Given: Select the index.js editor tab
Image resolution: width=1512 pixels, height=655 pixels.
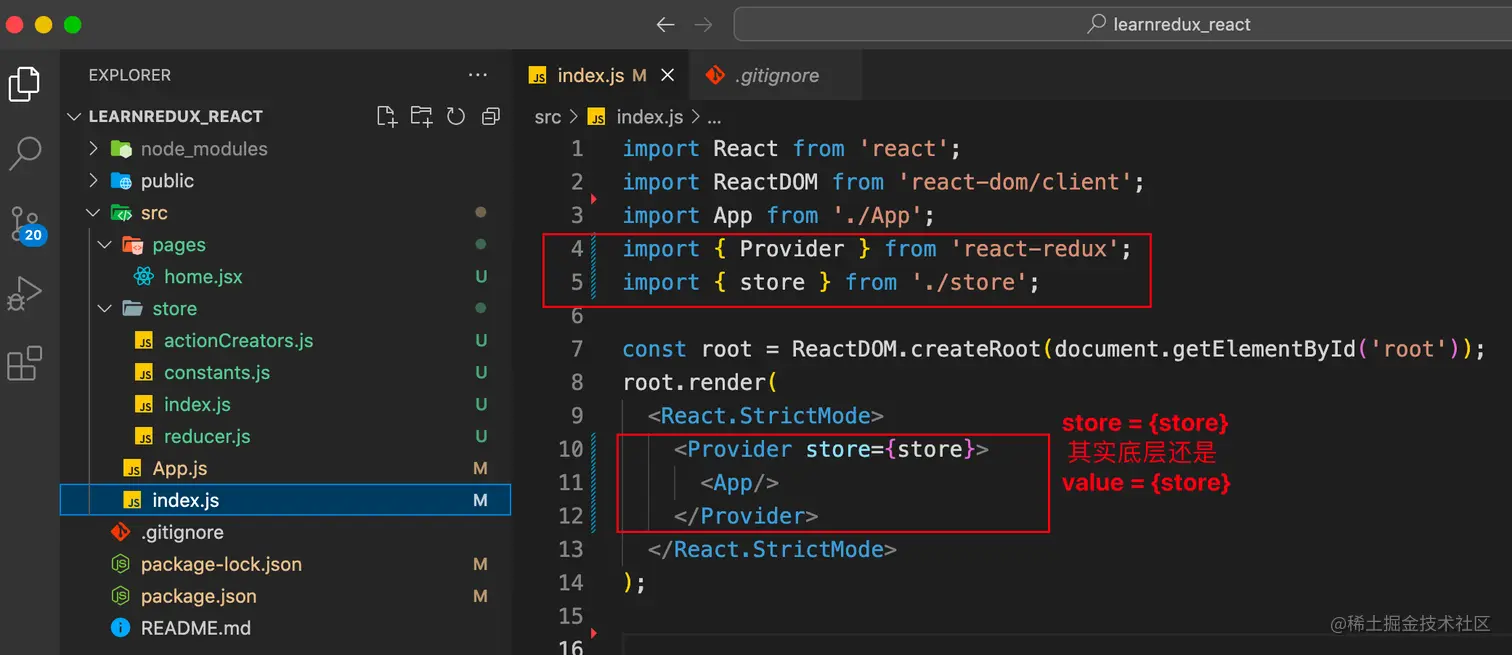Looking at the screenshot, I should (601, 75).
